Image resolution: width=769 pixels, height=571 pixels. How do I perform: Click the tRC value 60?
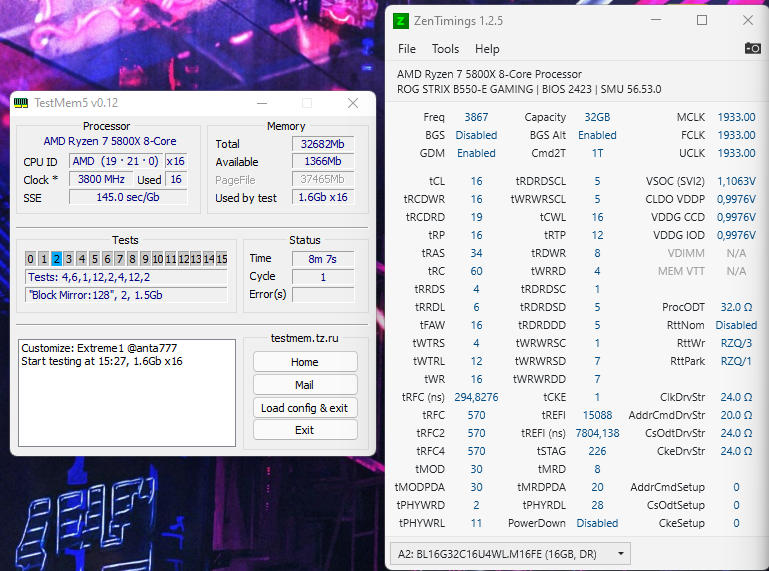click(x=476, y=271)
